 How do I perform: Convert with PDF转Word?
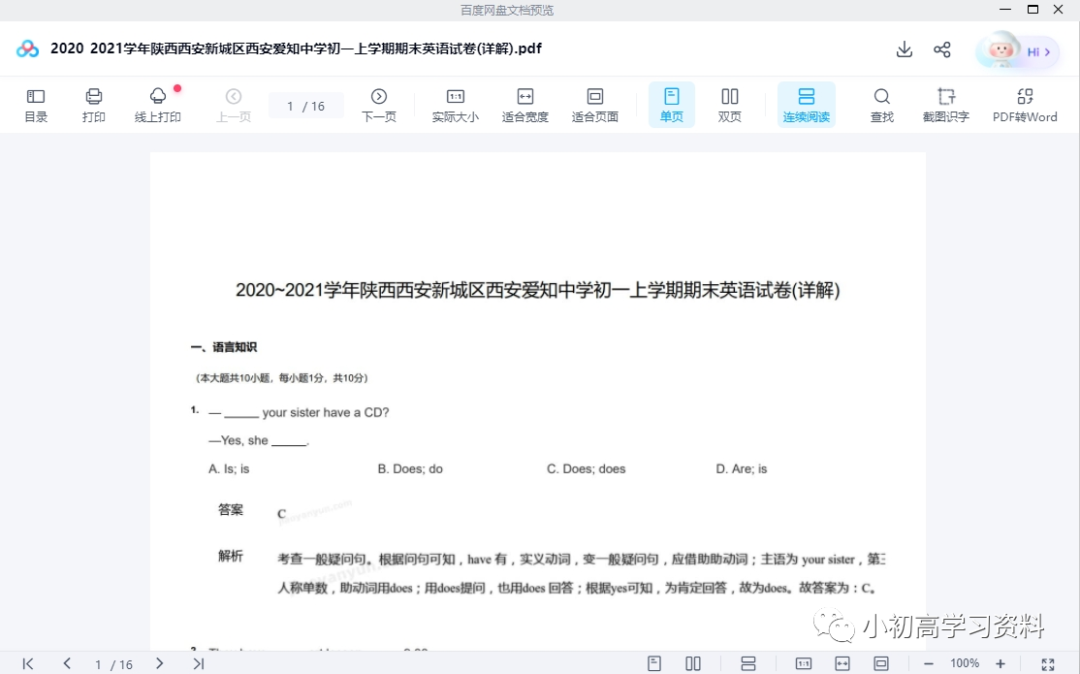(1025, 105)
